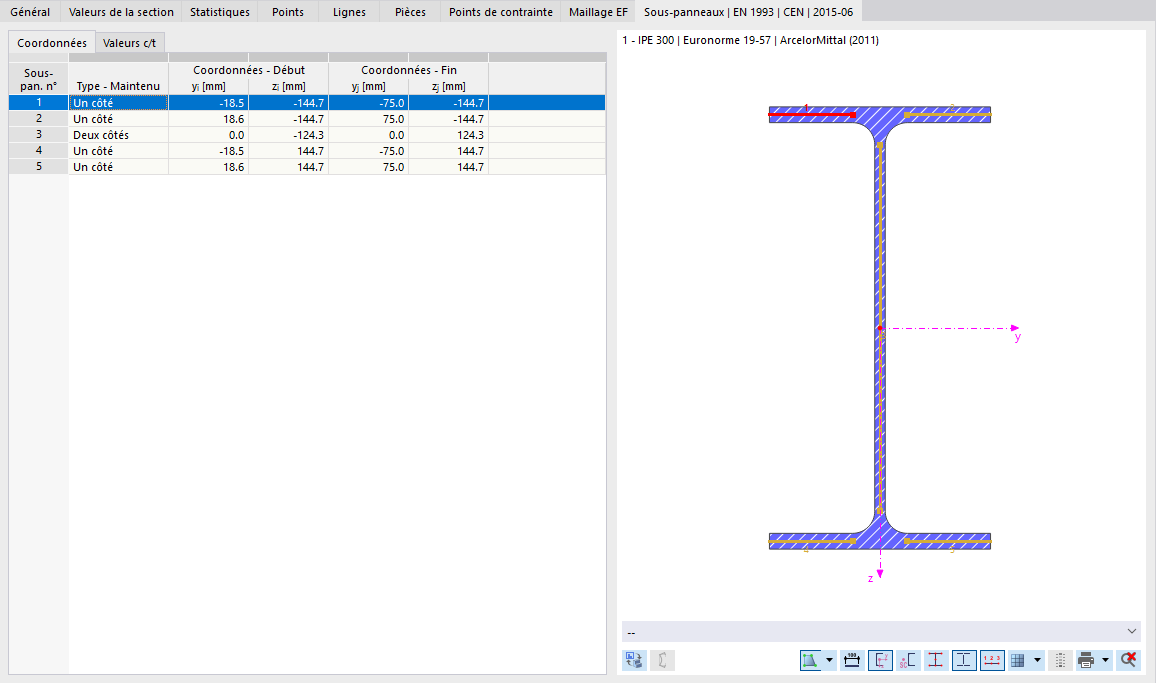Open the Pièces tab

[x=410, y=12]
